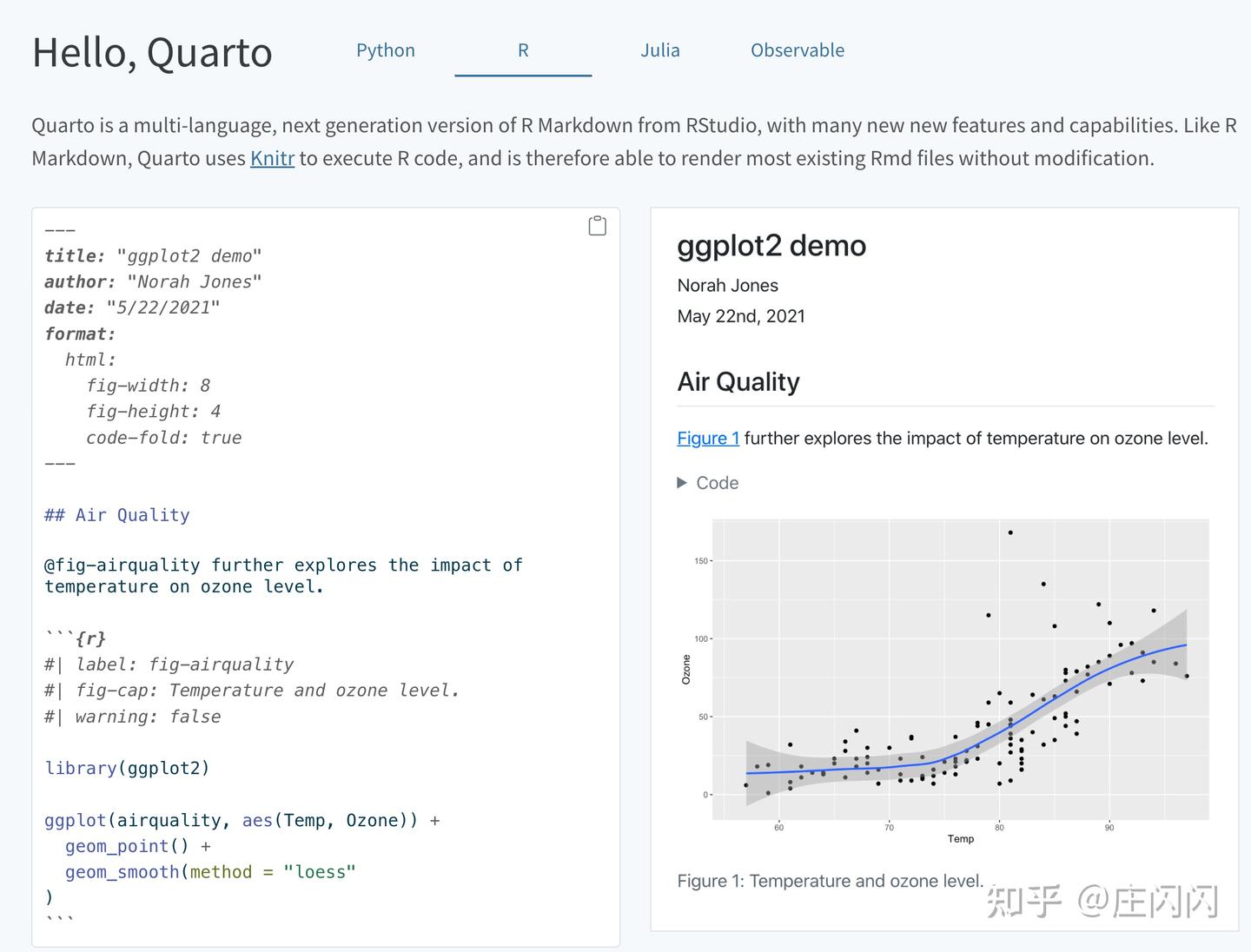Open the Knitr hyperlink
The width and height of the screenshot is (1251, 952).
[272, 158]
